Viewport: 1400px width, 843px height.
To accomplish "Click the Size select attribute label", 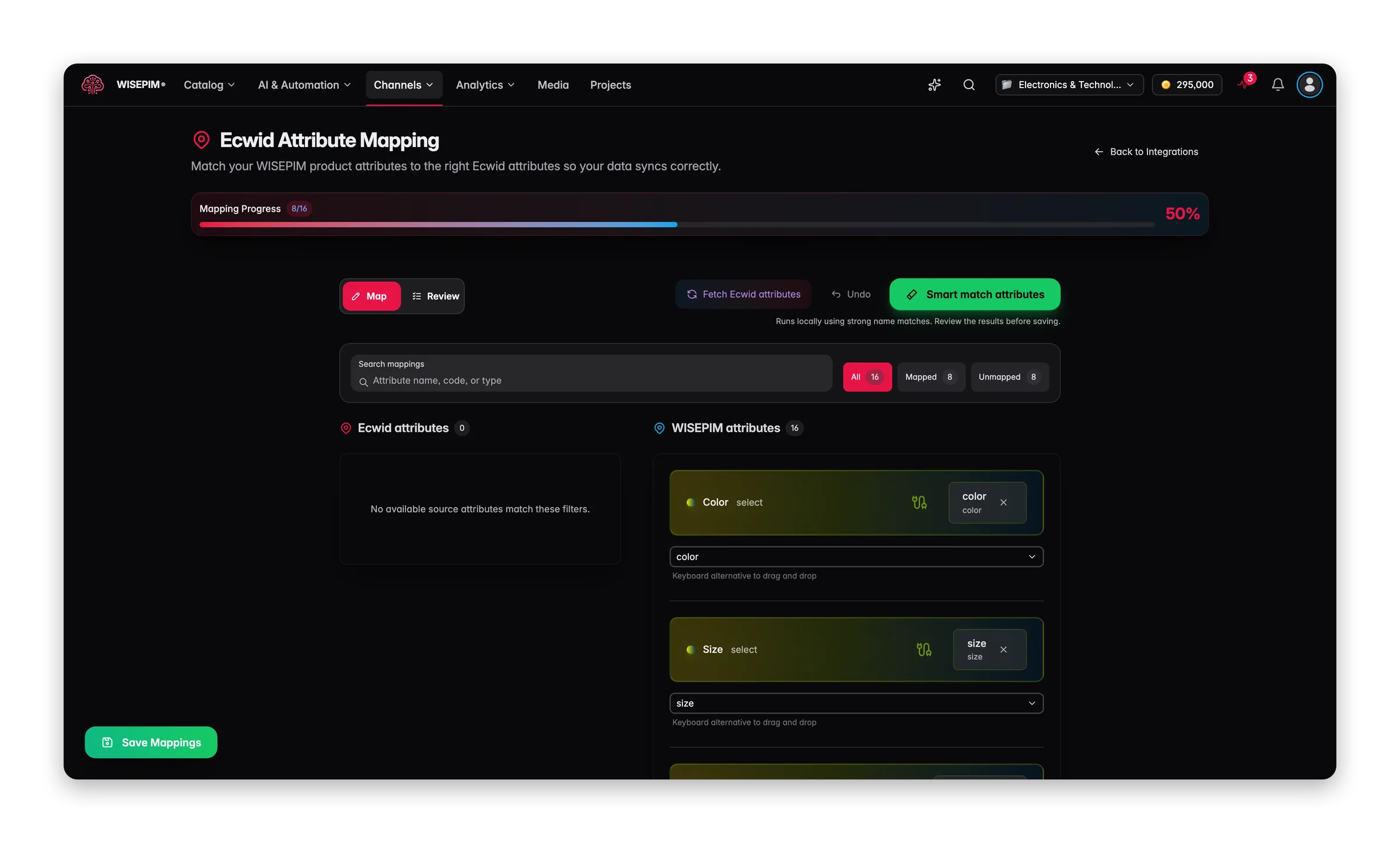I will pyautogui.click(x=730, y=649).
